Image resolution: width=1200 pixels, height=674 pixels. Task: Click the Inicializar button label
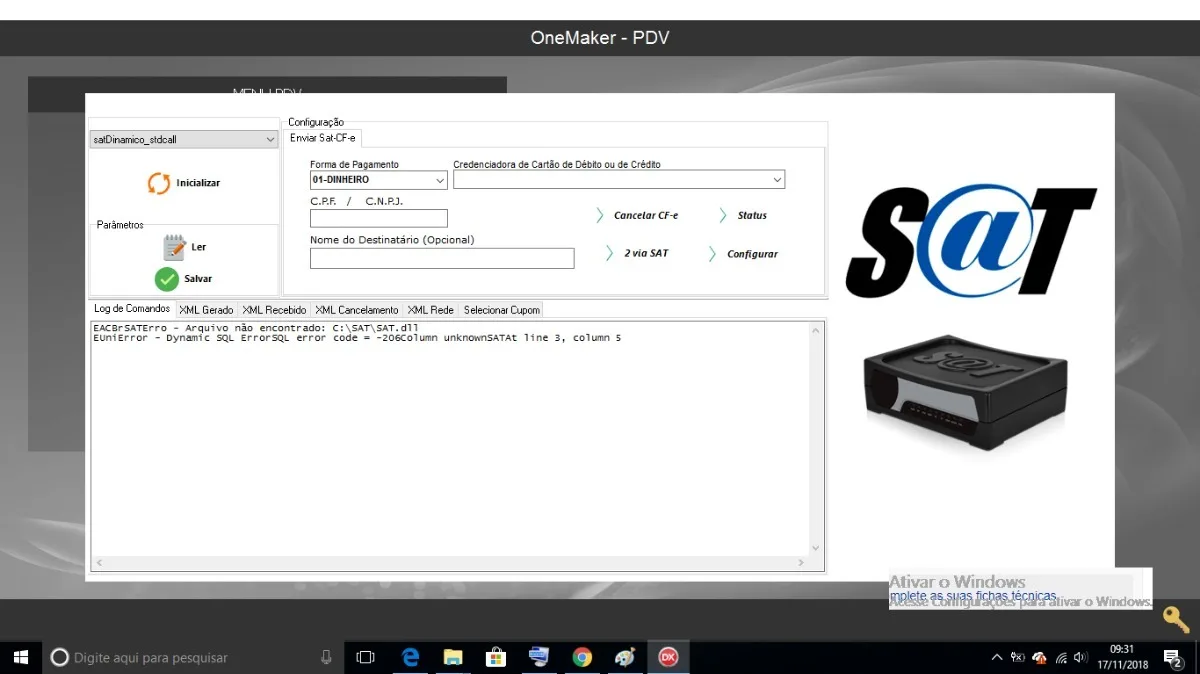click(198, 183)
